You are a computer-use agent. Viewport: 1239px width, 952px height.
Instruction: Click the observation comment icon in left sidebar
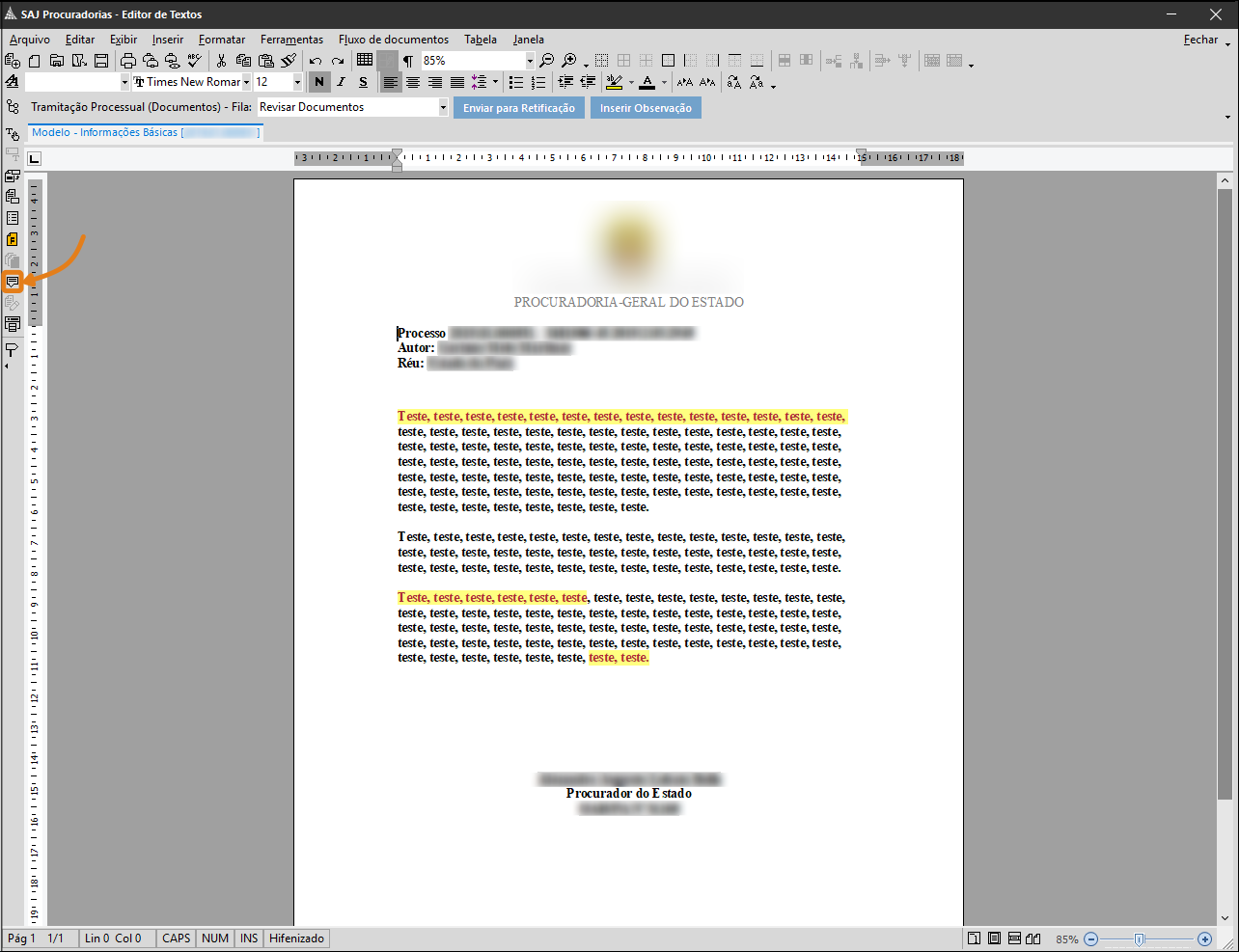[13, 282]
